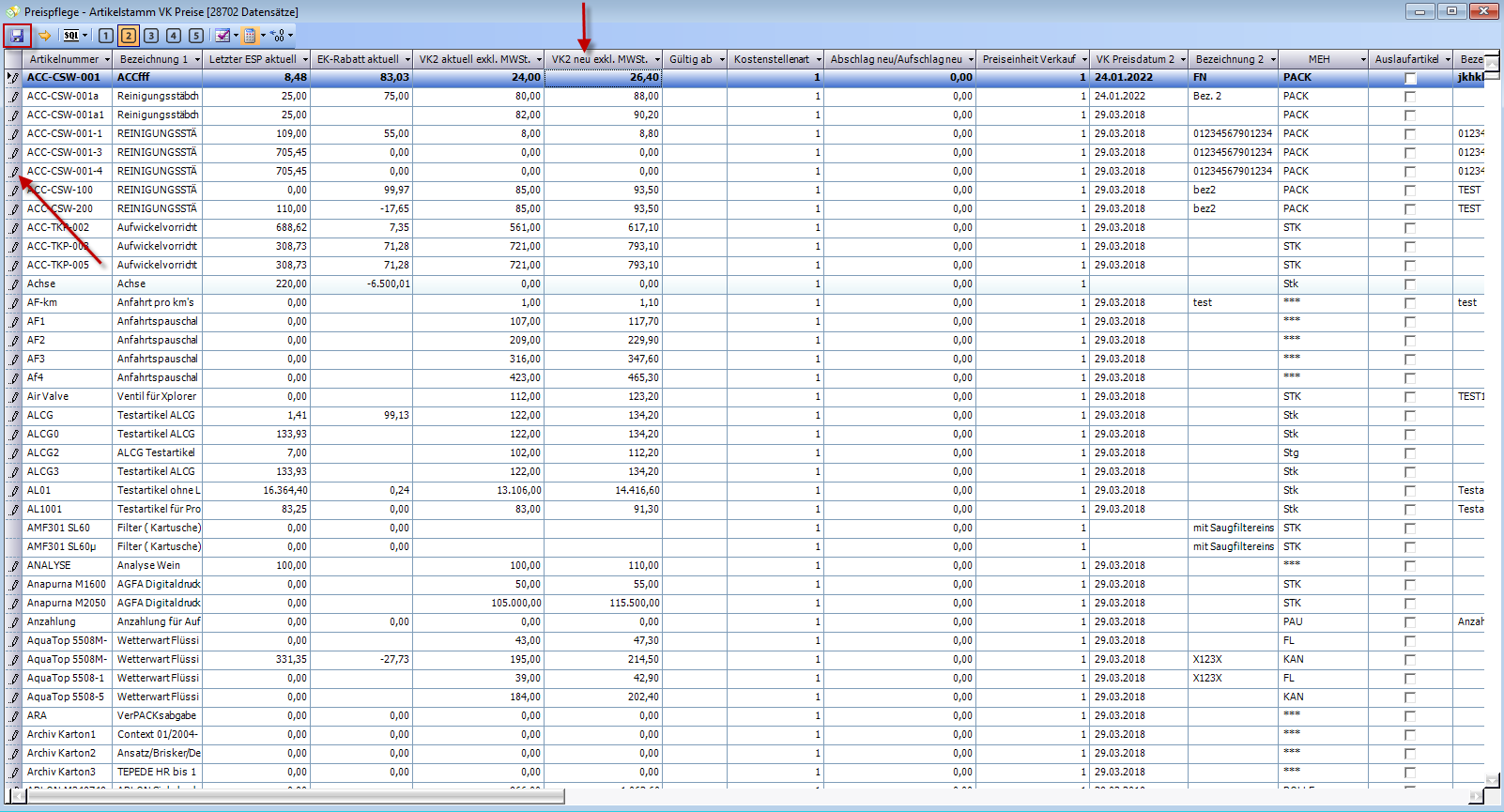
Task: Select price level 3 button
Action: coord(151,36)
